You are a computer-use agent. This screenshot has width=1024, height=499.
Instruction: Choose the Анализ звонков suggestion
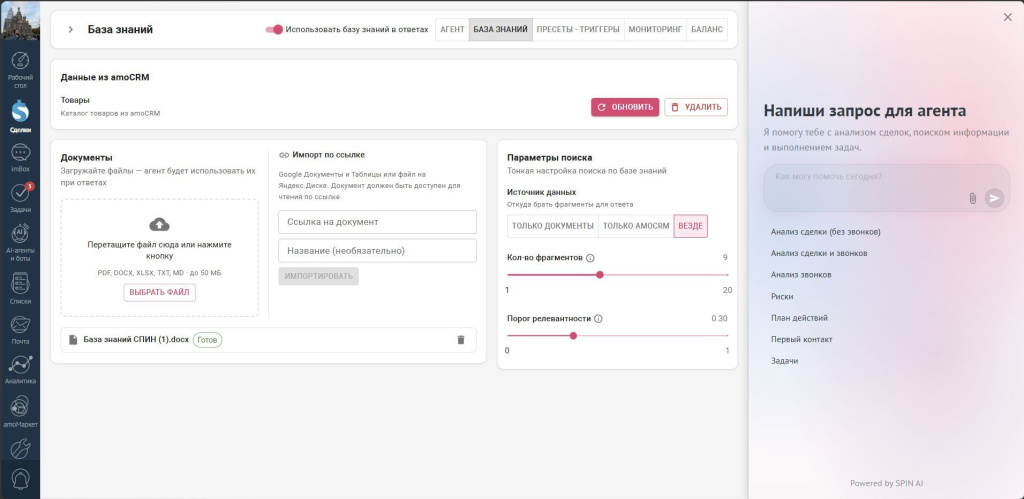tap(801, 275)
